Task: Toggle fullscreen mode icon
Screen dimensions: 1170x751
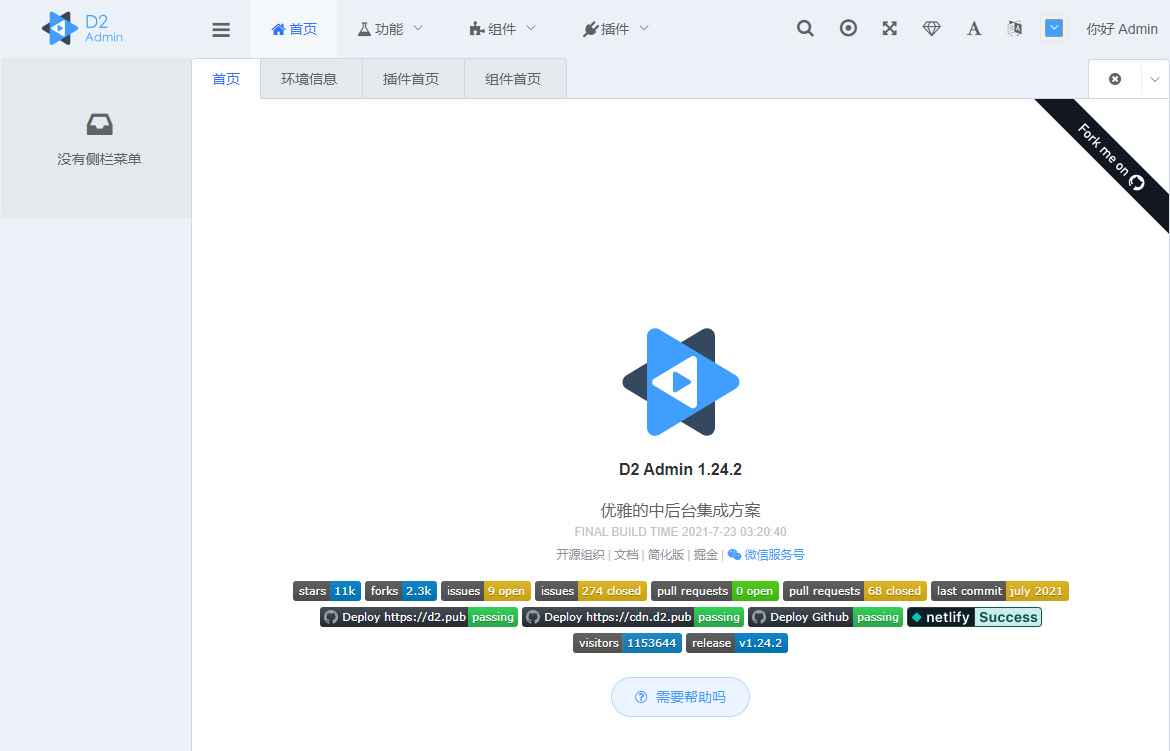Action: (889, 28)
